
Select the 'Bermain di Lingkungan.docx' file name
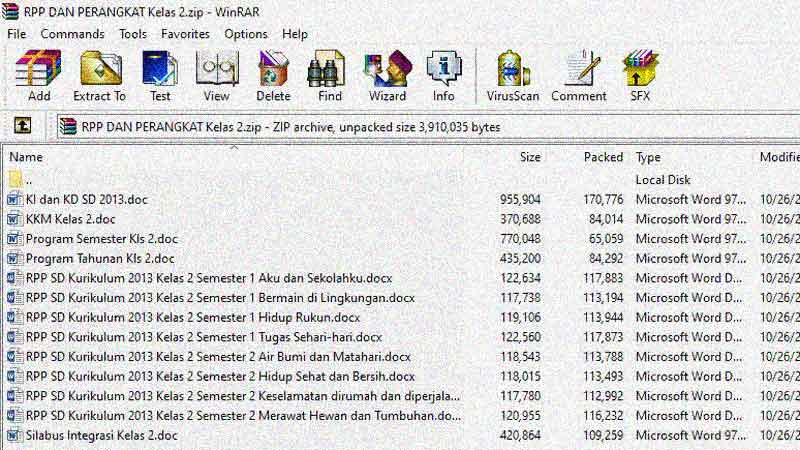pyautogui.click(x=220, y=298)
